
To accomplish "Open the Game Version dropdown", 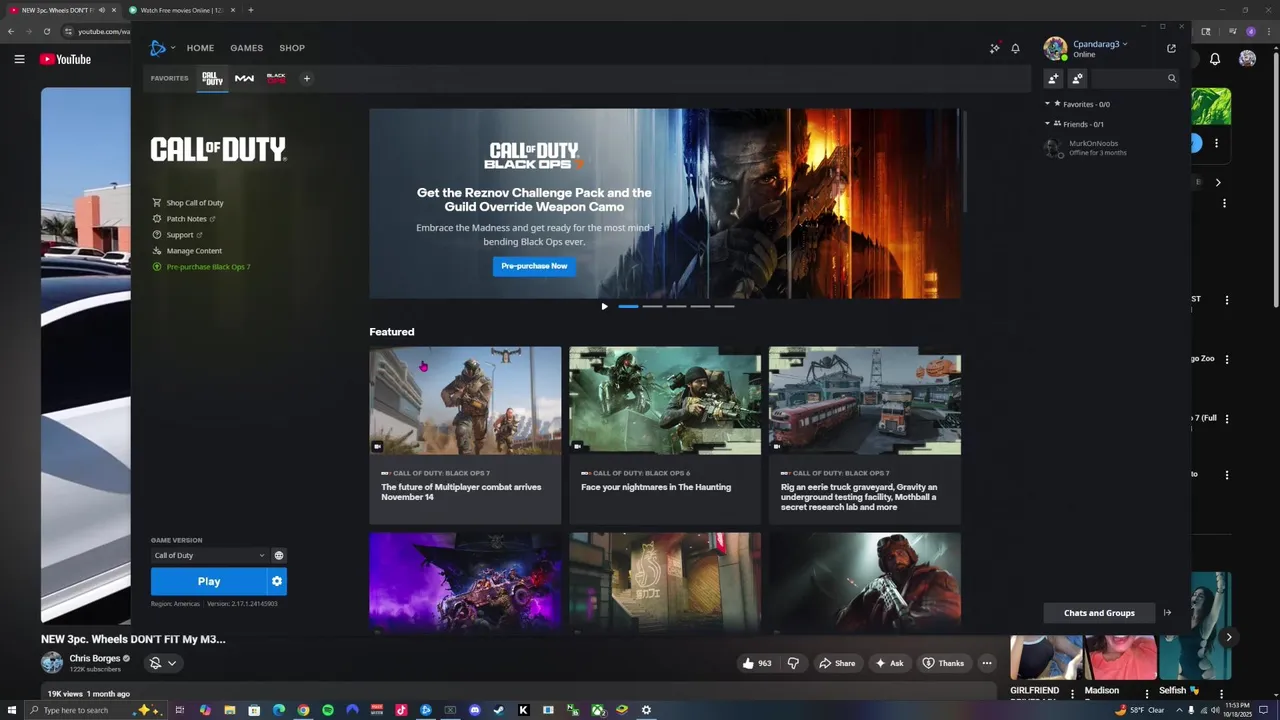I will 210,555.
